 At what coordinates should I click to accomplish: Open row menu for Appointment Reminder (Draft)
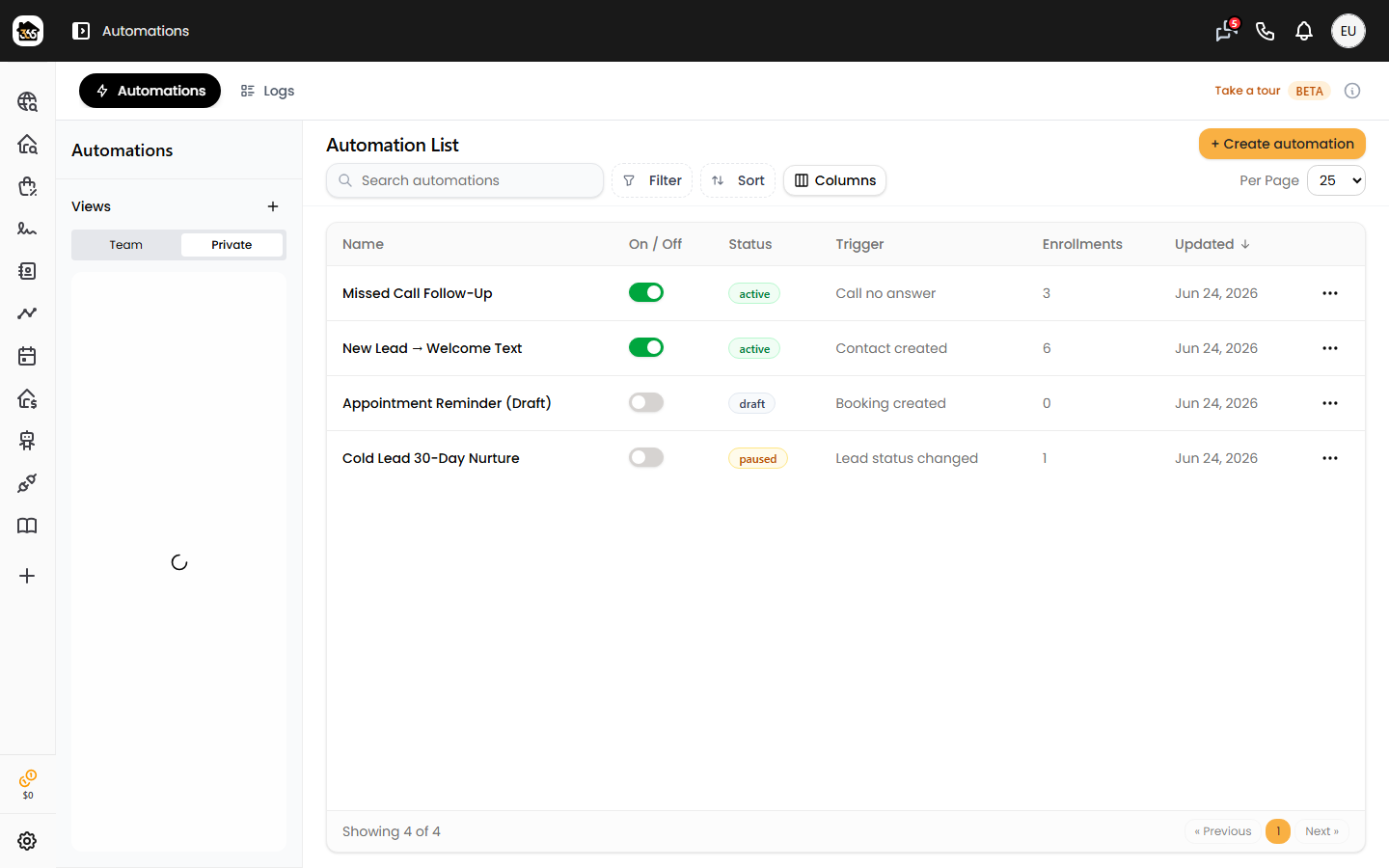pos(1330,403)
